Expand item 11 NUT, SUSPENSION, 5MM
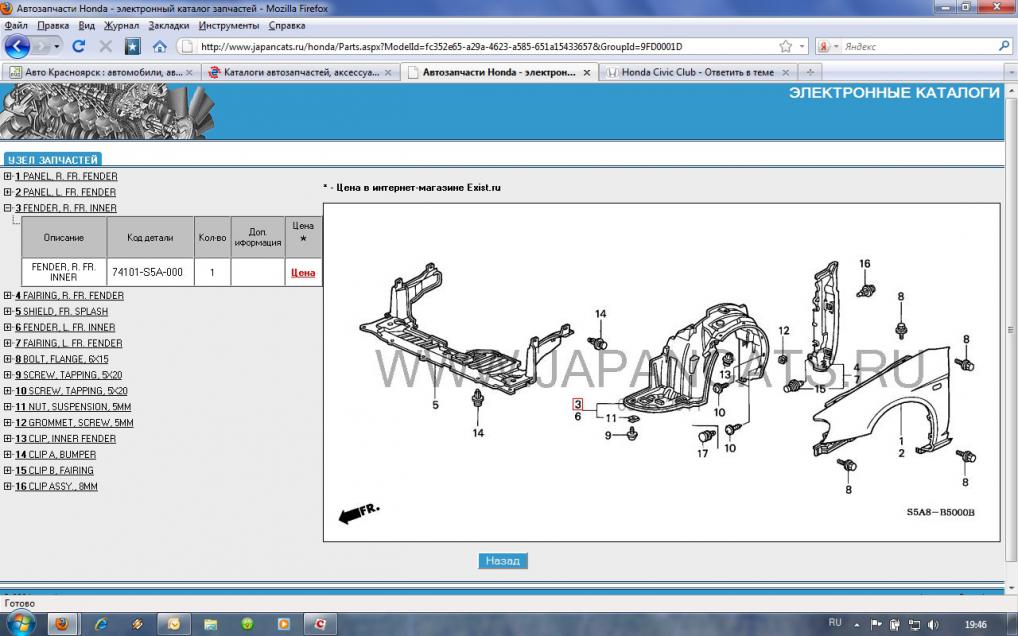 point(8,407)
